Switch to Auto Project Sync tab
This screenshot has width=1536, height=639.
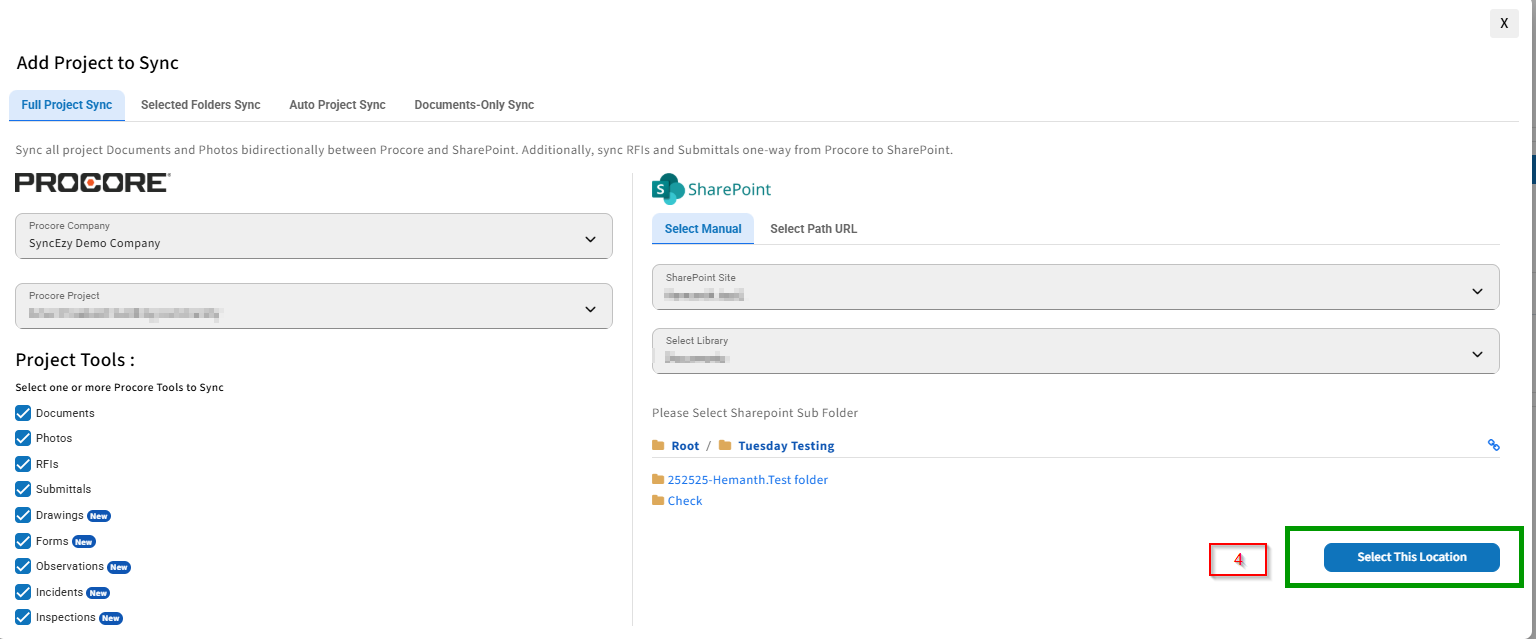coord(337,105)
